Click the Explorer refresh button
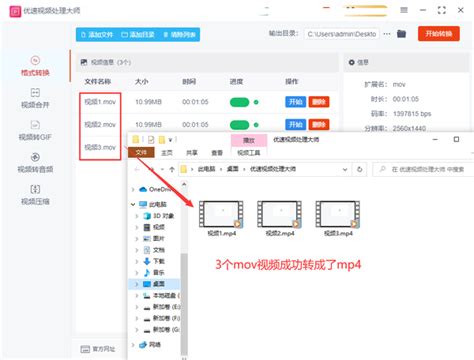The height and width of the screenshot is (360, 474). pos(359,169)
